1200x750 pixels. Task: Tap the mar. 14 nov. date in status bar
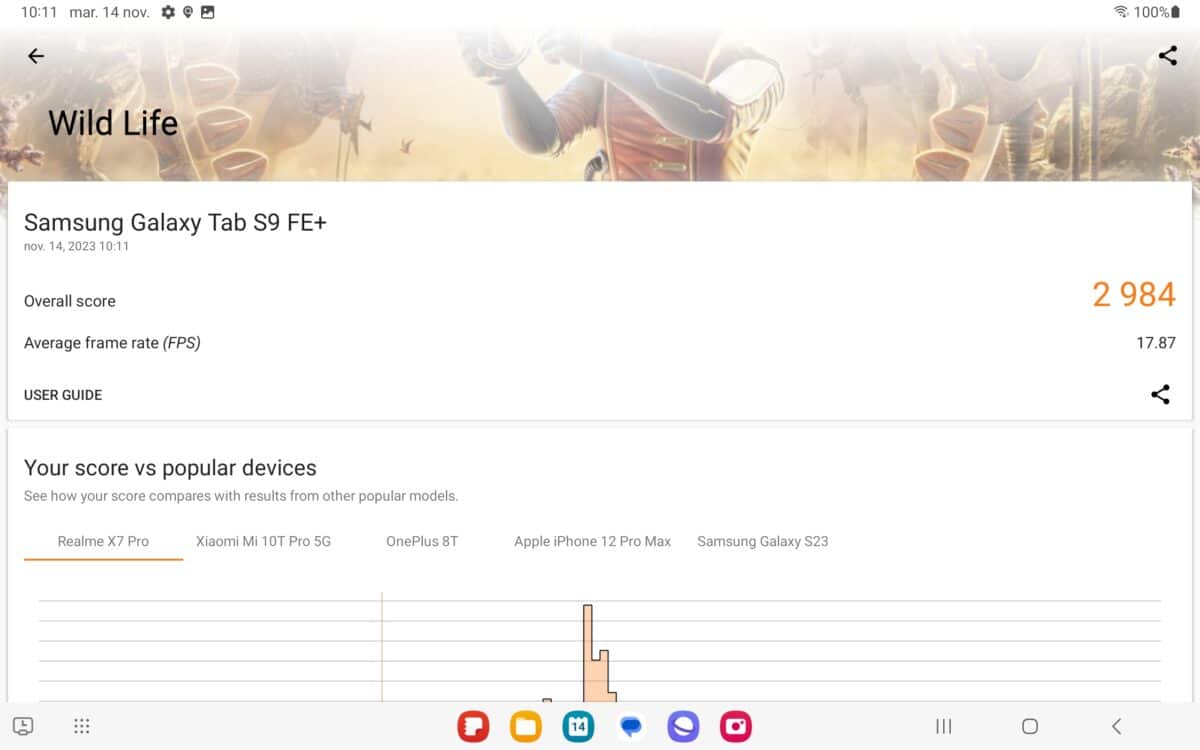[109, 12]
